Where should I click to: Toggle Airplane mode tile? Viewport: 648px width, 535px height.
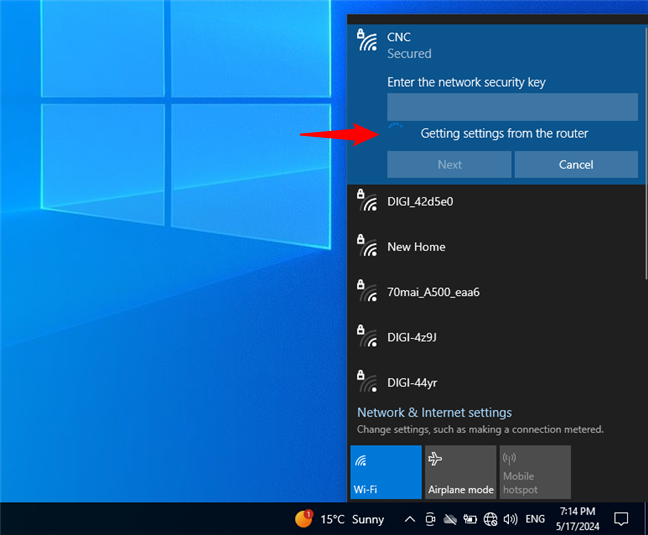(x=461, y=472)
